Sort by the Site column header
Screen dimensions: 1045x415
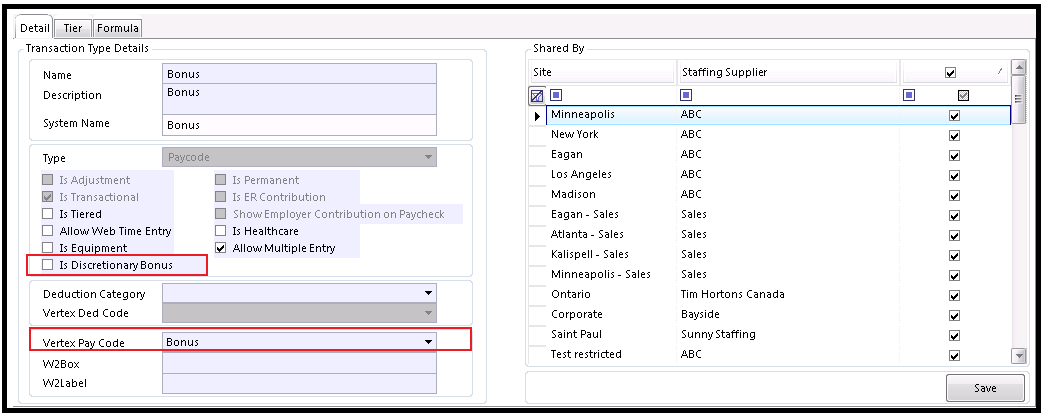coord(602,72)
